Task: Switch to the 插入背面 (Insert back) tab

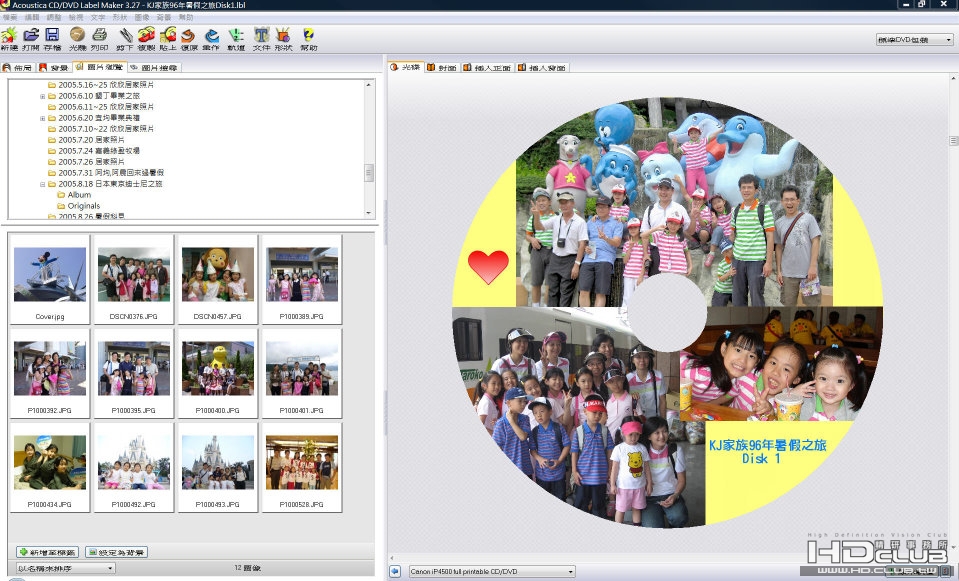Action: point(542,67)
